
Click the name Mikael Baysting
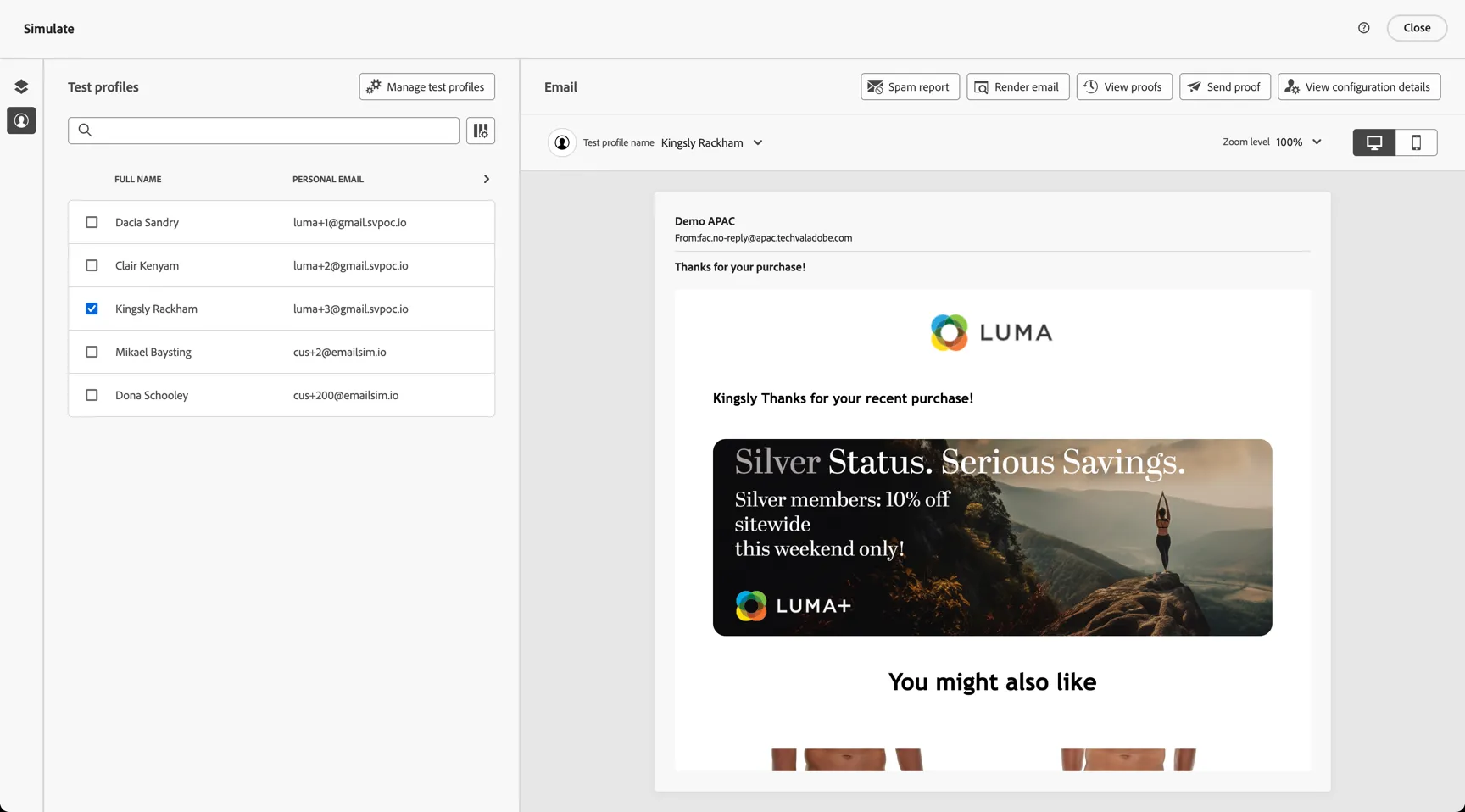[x=153, y=353]
